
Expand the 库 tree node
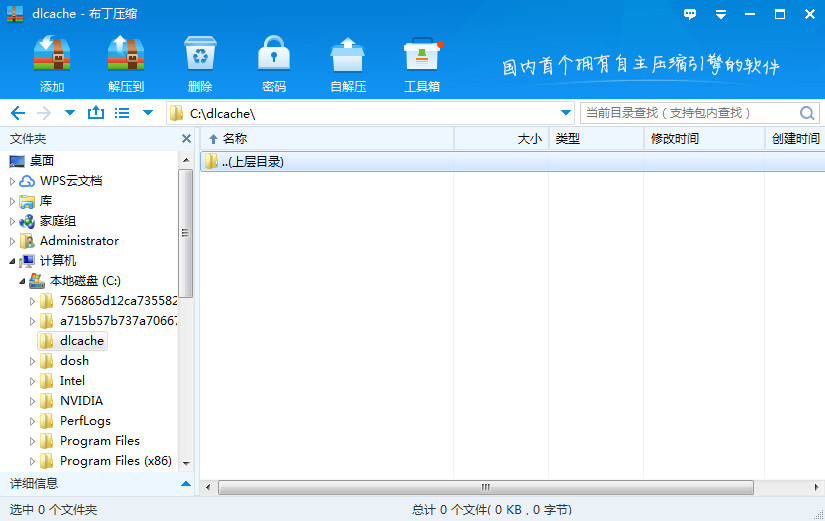point(12,201)
